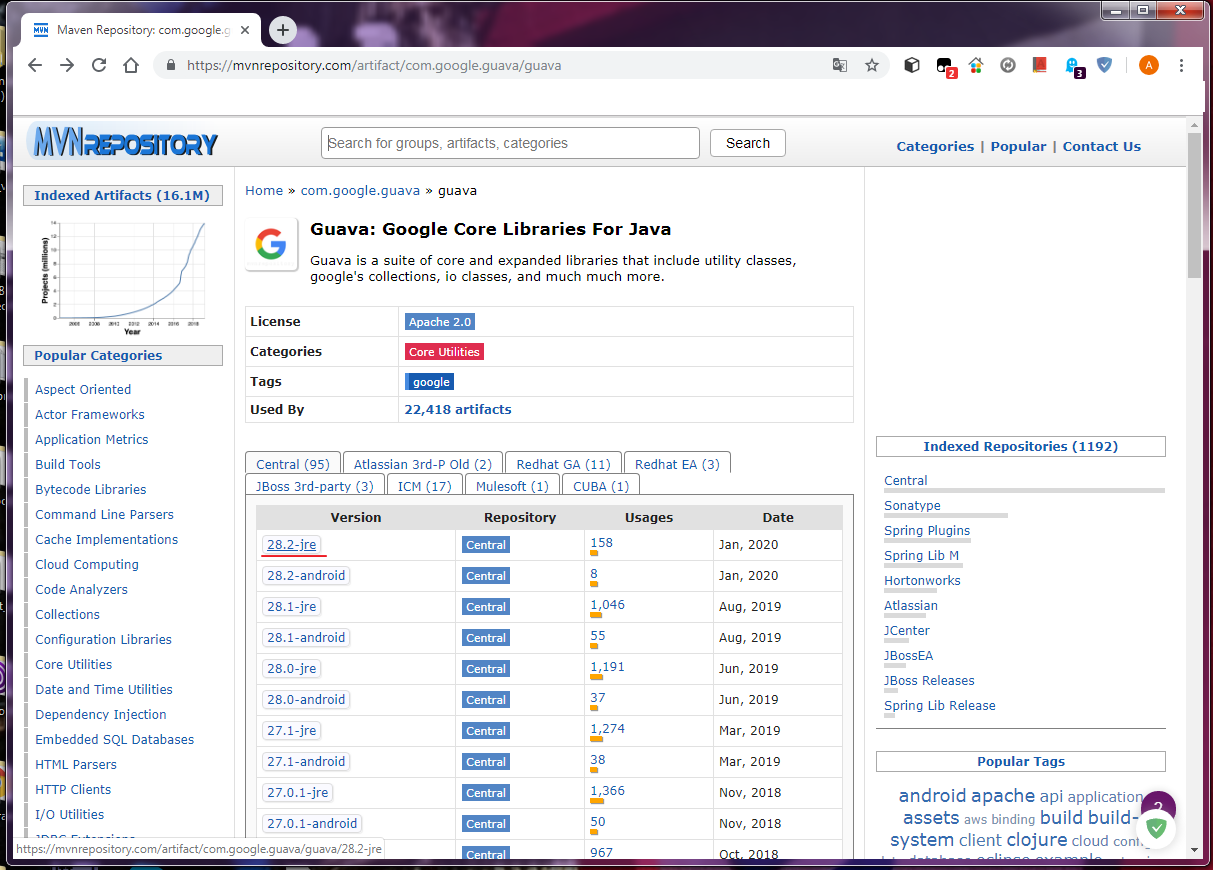Open the Sonatype repository link
The image size is (1213, 870).
(x=912, y=506)
